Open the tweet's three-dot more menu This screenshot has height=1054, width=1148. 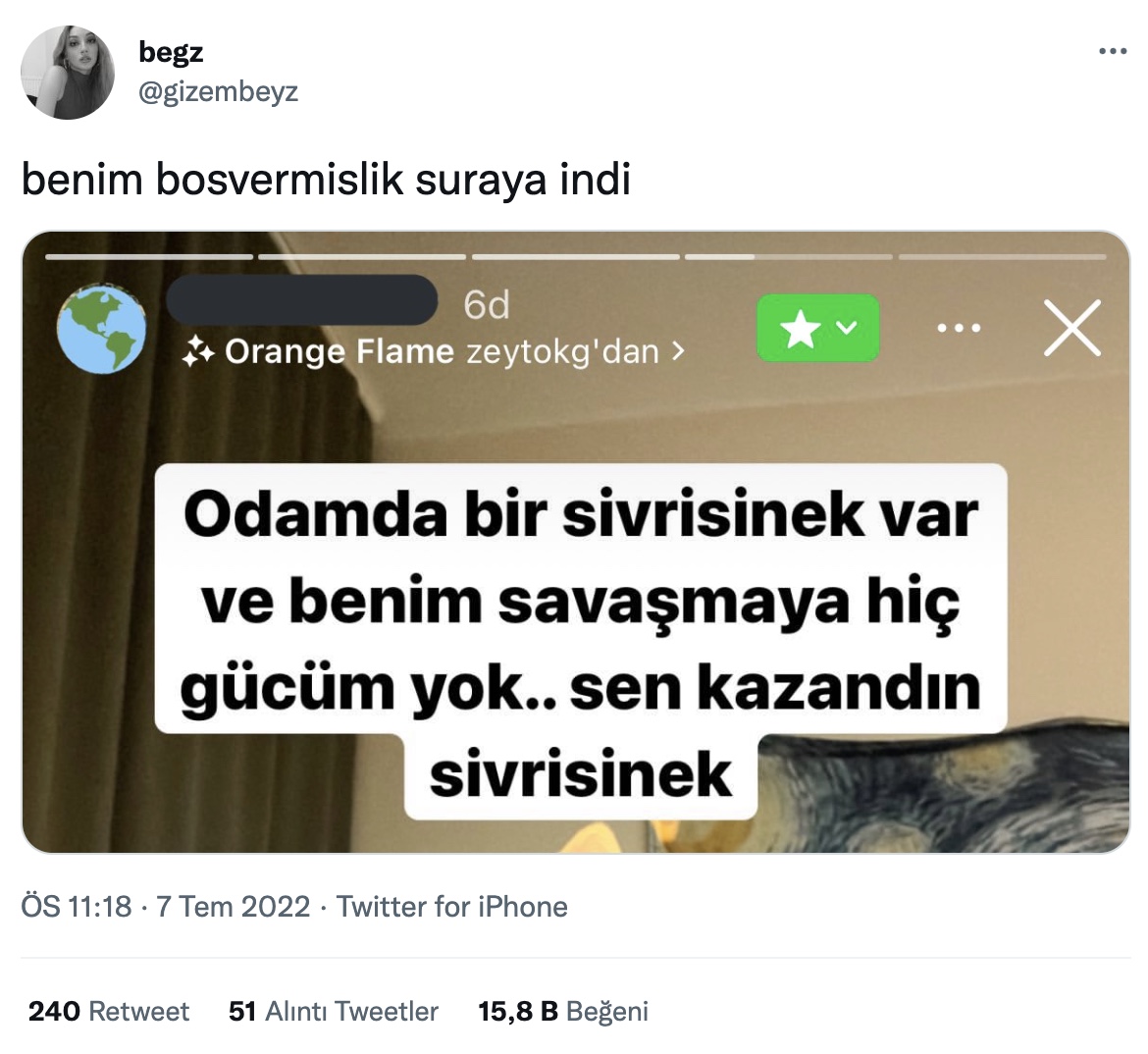click(1113, 51)
